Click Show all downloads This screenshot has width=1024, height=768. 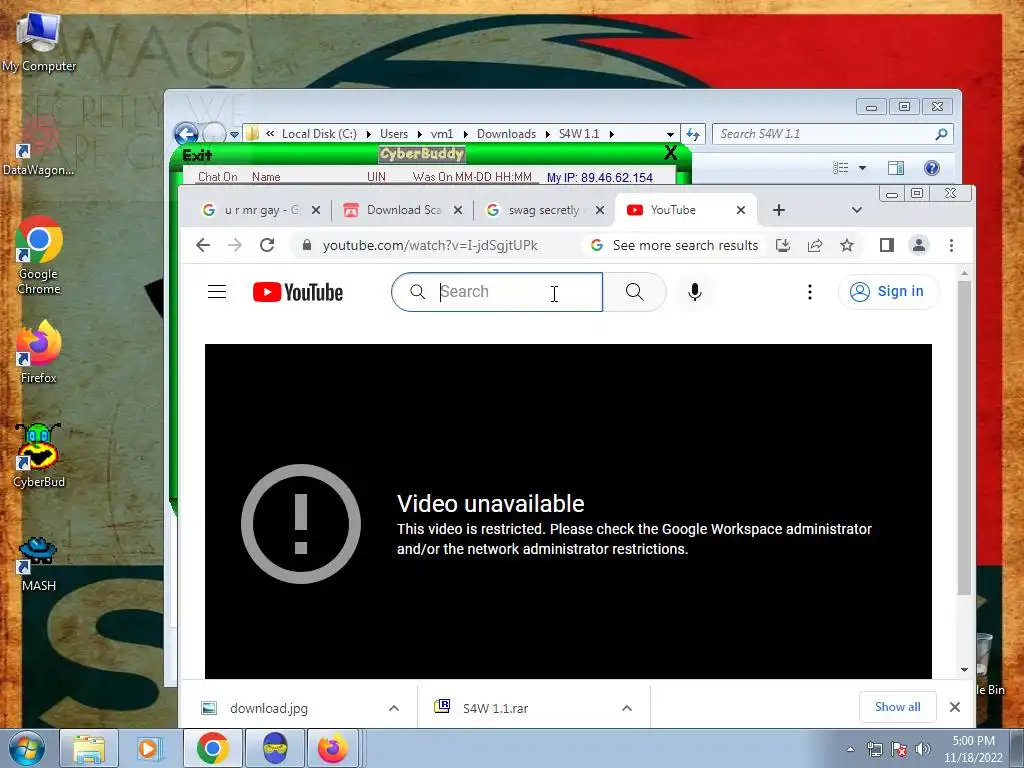click(897, 707)
